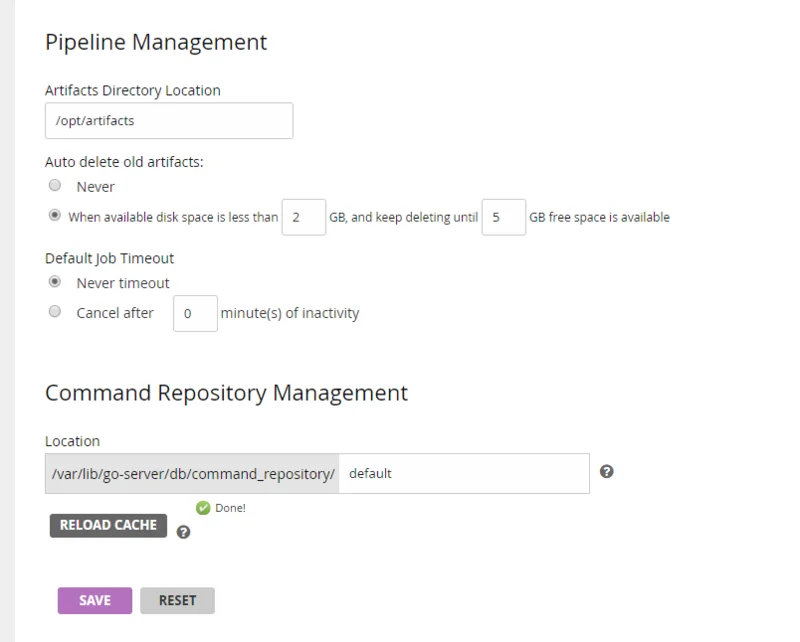Choose the Never timeout radio button
Image resolution: width=800 pixels, height=642 pixels.
55,282
